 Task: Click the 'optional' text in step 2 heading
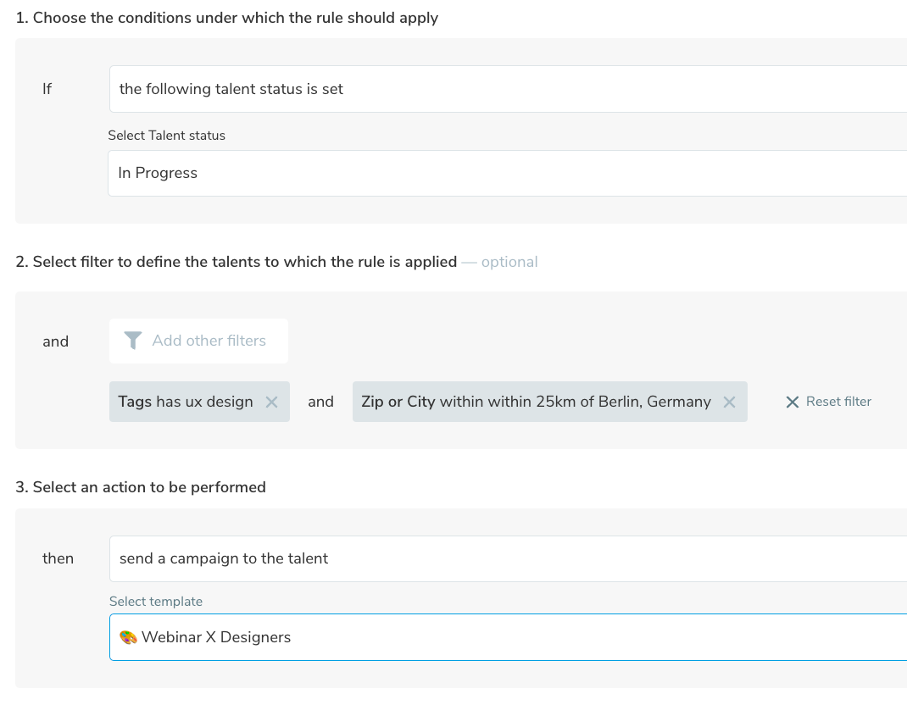coord(509,262)
